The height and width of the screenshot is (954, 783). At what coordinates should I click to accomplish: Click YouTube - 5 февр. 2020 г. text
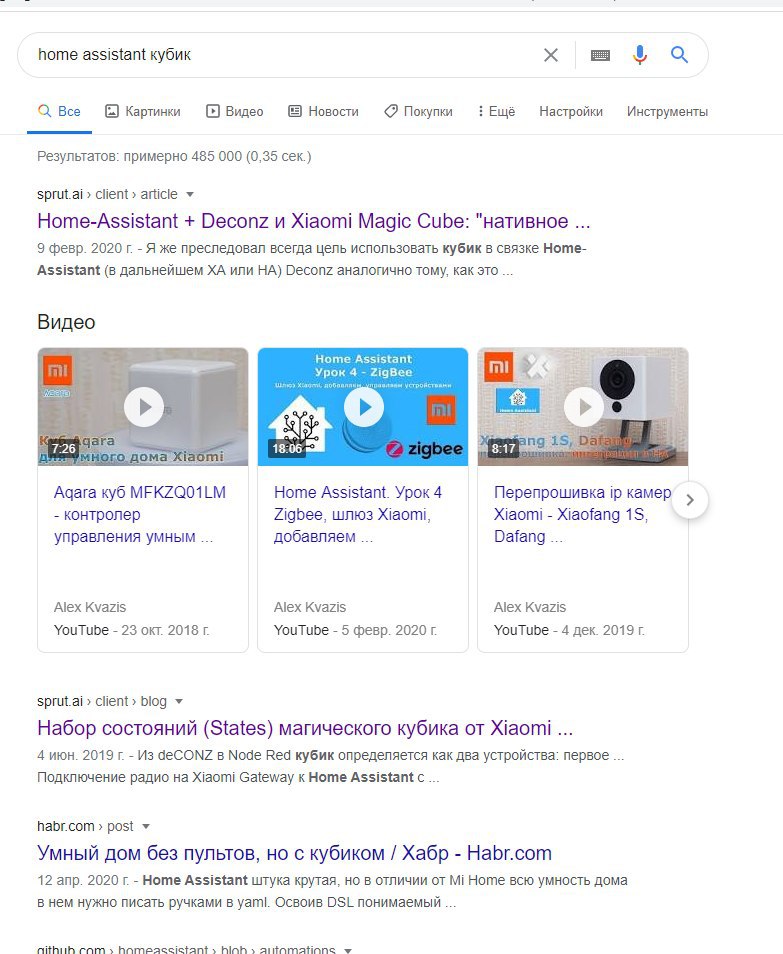click(355, 630)
